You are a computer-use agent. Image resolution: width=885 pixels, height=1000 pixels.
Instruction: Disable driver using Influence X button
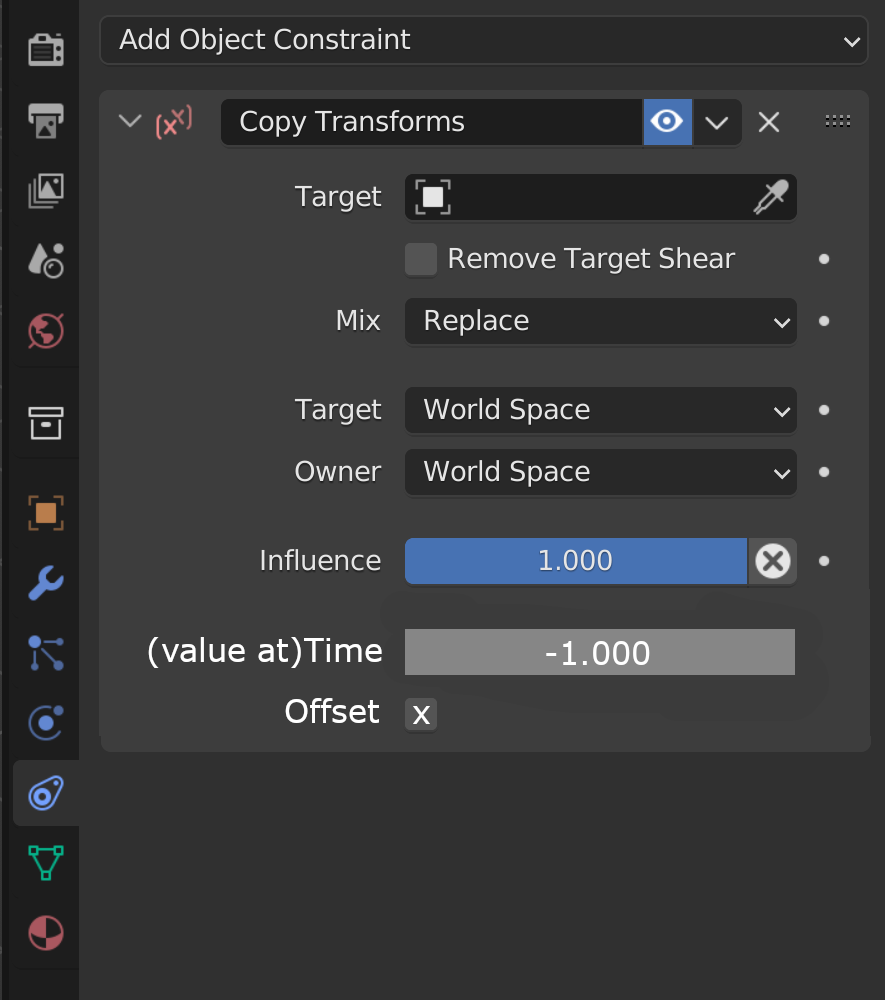tap(772, 561)
